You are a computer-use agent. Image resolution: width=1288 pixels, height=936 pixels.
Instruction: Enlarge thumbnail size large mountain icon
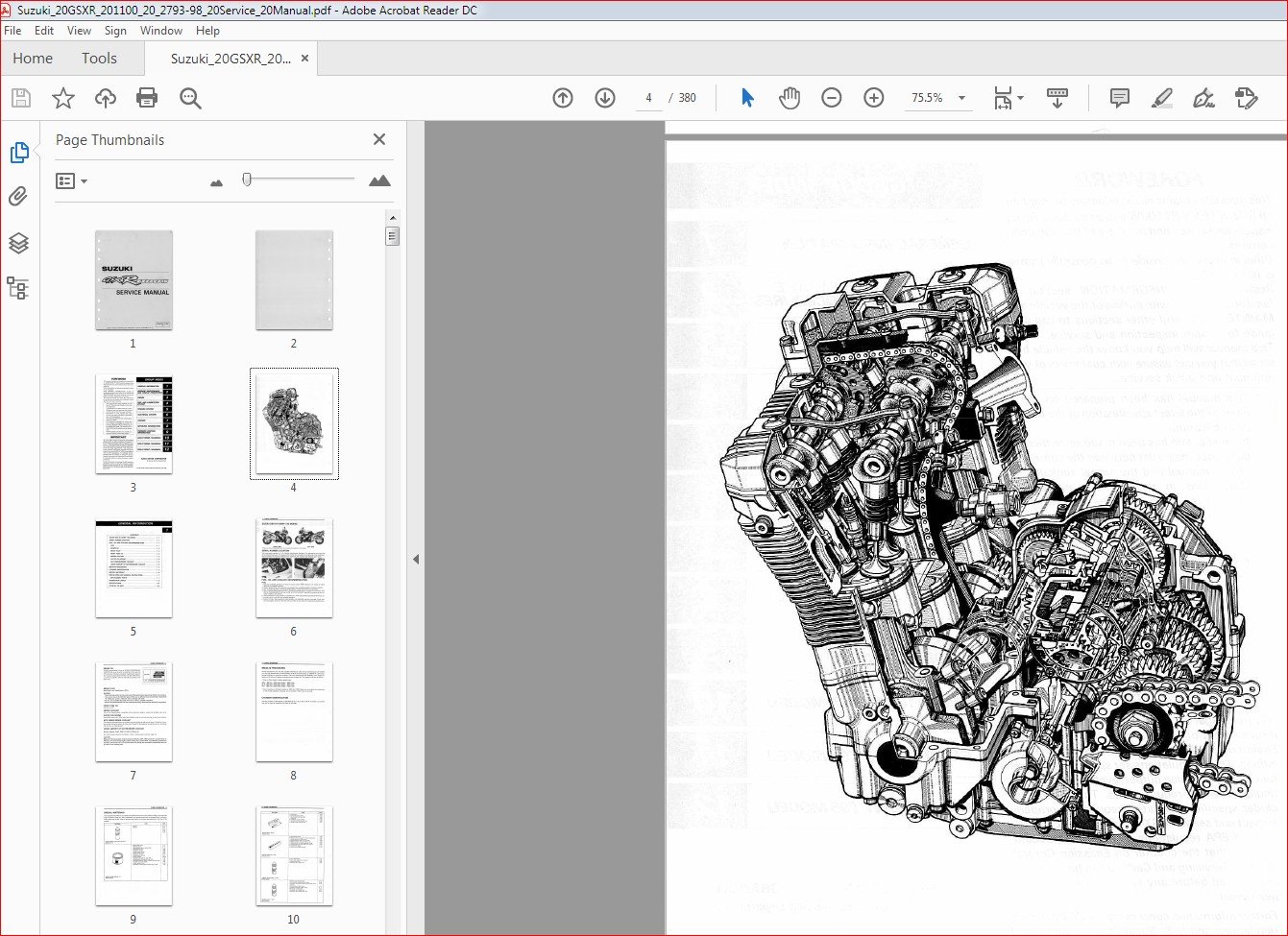[379, 180]
